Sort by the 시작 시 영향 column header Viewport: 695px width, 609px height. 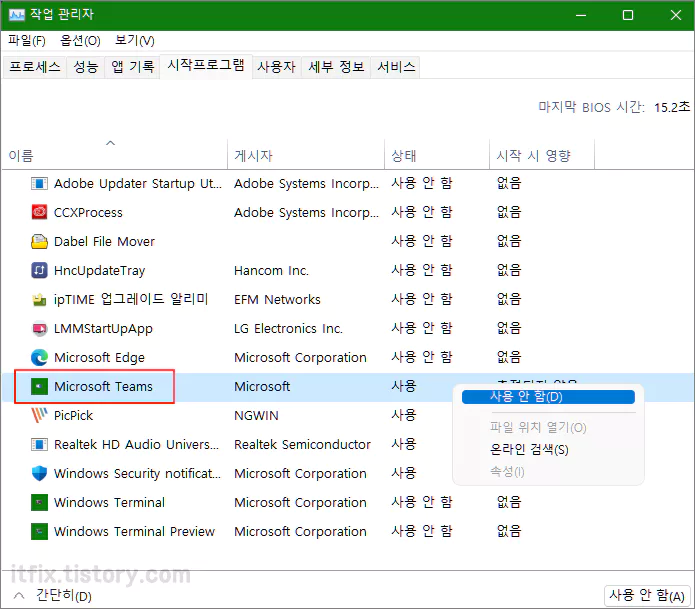coord(542,156)
